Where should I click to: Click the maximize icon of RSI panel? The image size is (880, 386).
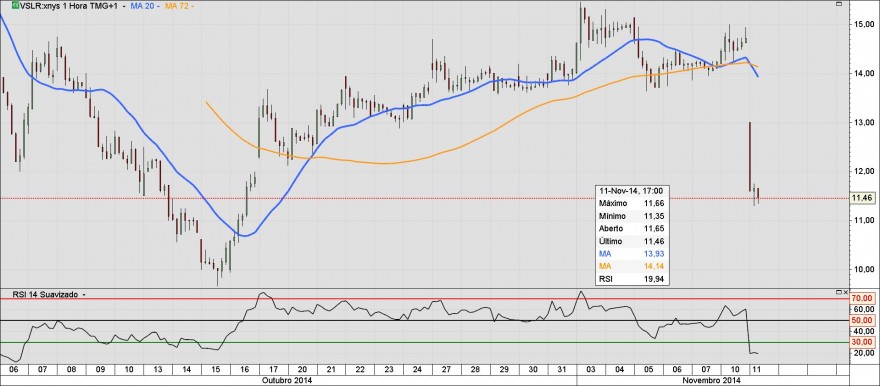[838, 292]
